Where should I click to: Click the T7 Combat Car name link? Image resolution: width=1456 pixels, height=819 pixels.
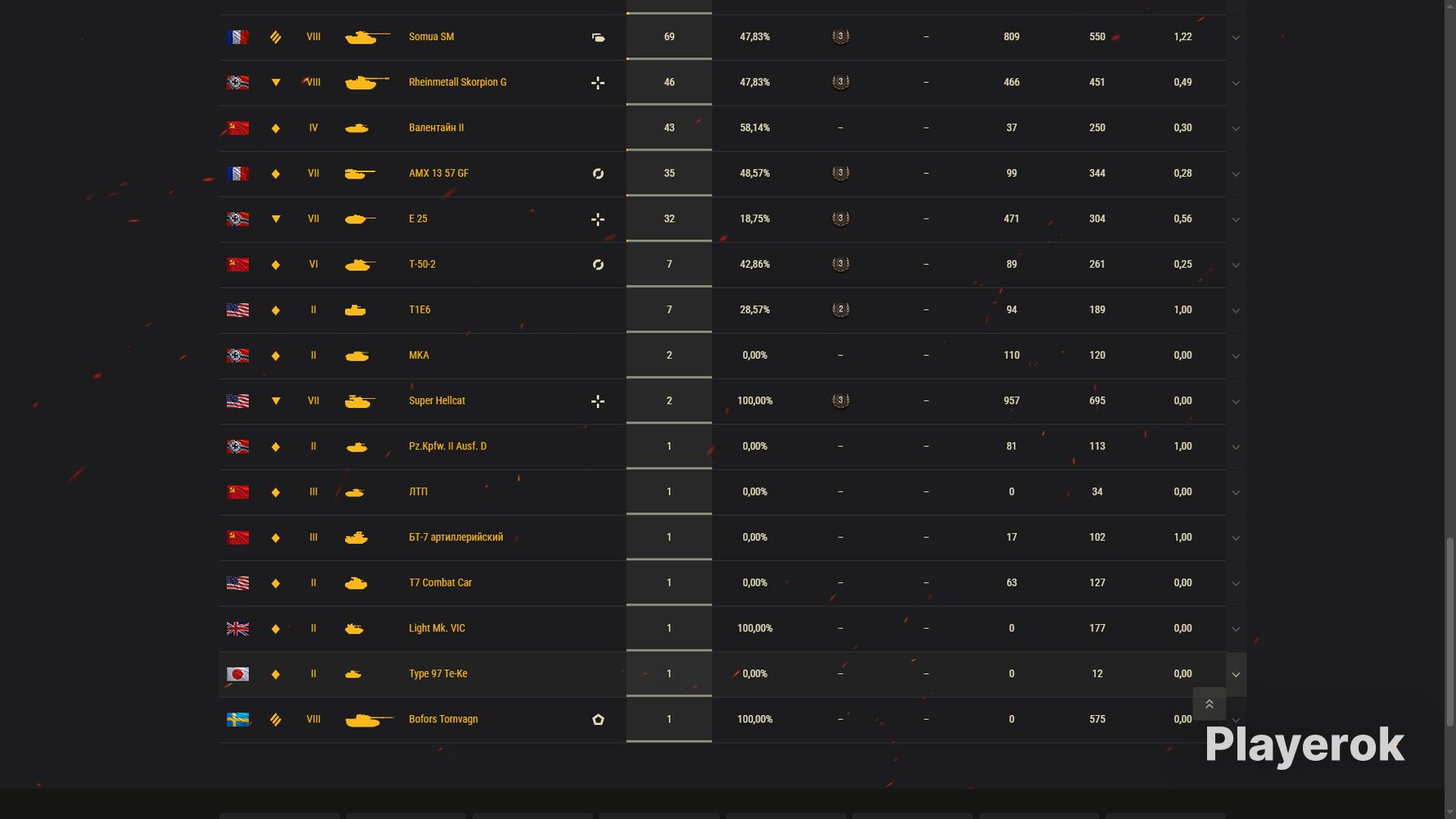click(440, 583)
